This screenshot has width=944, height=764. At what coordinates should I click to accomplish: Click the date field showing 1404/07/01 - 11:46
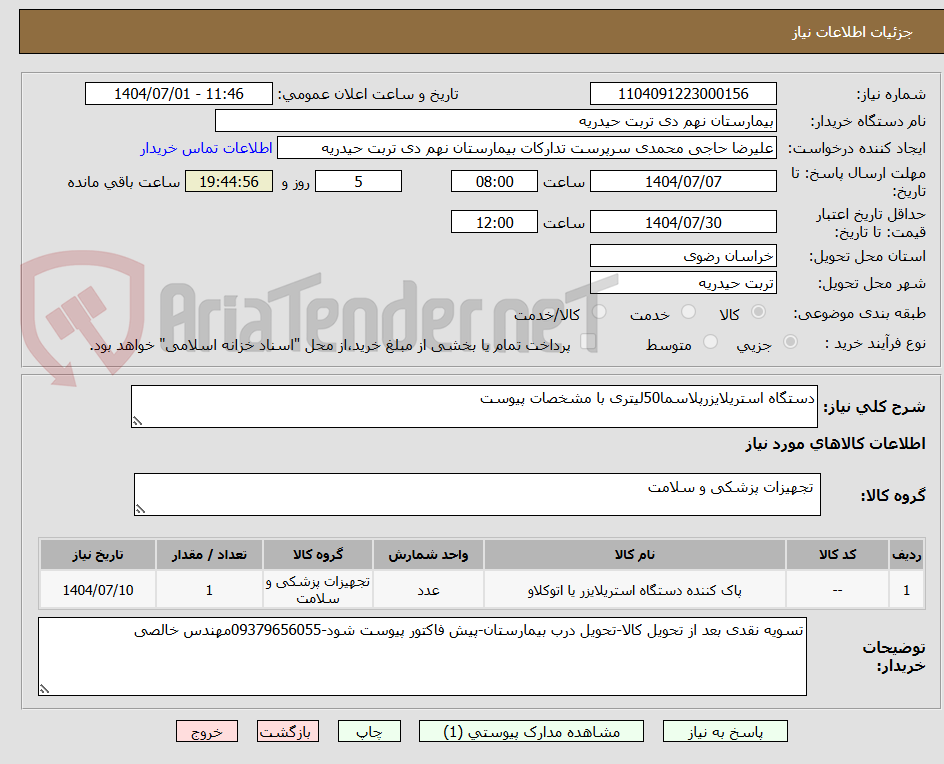178,93
